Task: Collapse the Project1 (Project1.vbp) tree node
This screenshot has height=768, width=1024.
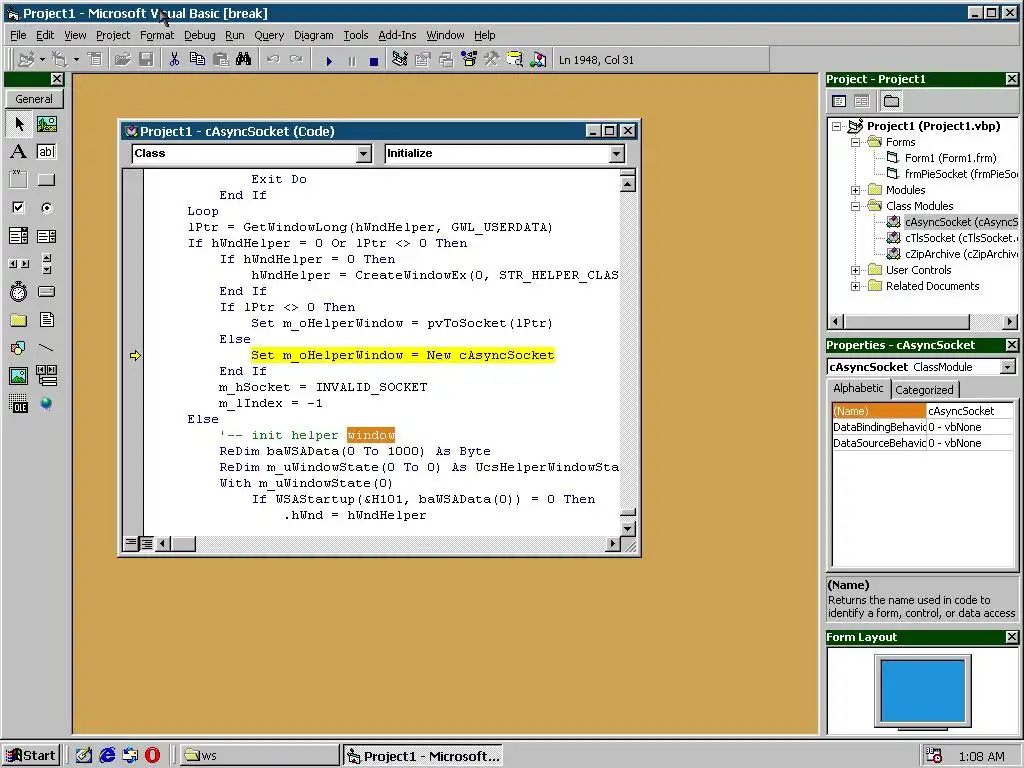Action: coord(837,126)
